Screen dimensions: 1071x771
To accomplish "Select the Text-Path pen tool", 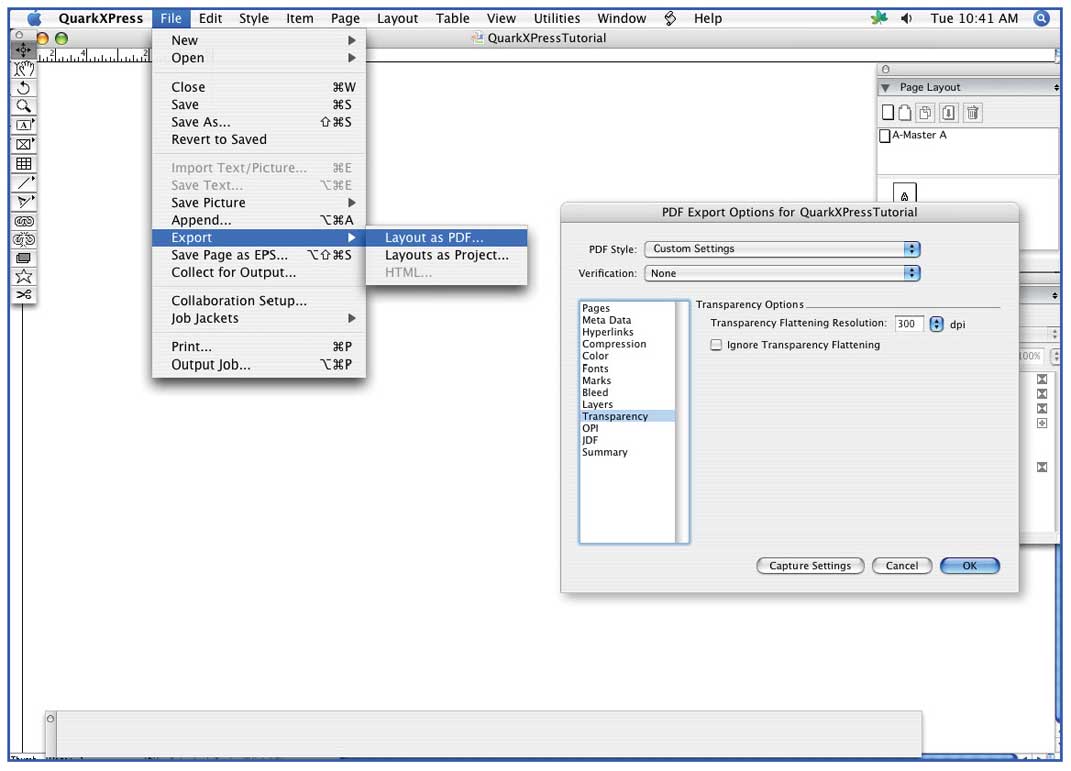I will 23,202.
